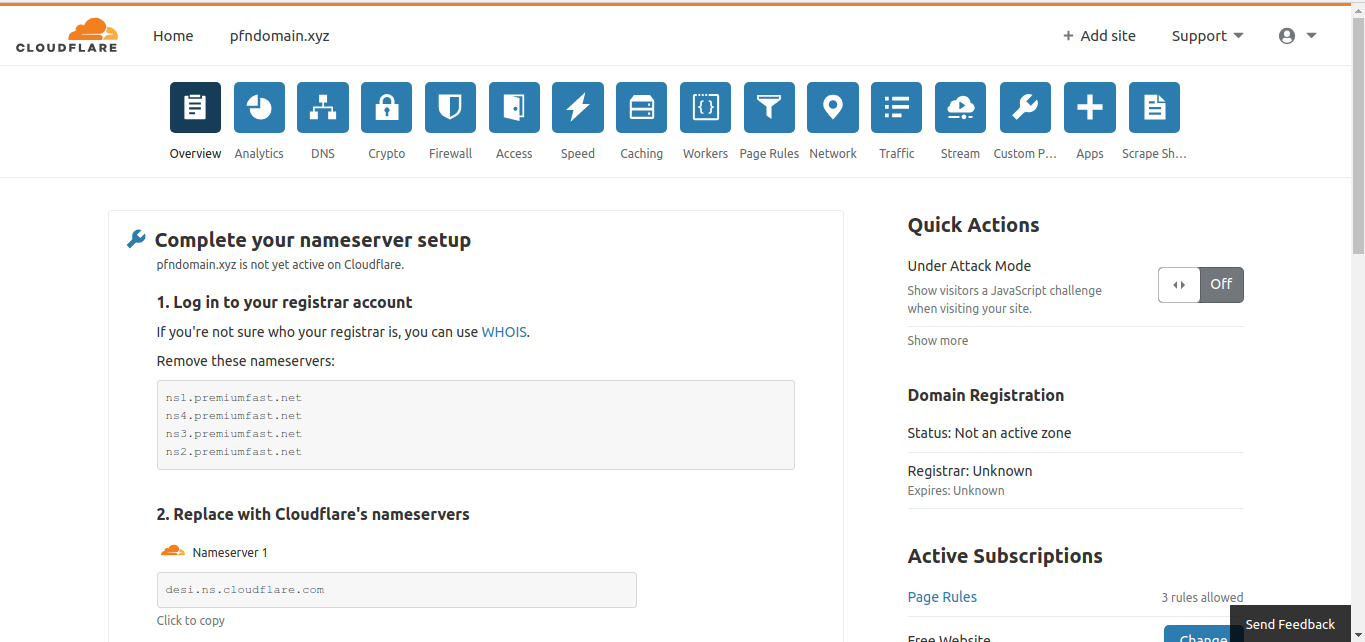Open the Scrape Shield document icon
1365x642 pixels.
coord(1154,107)
